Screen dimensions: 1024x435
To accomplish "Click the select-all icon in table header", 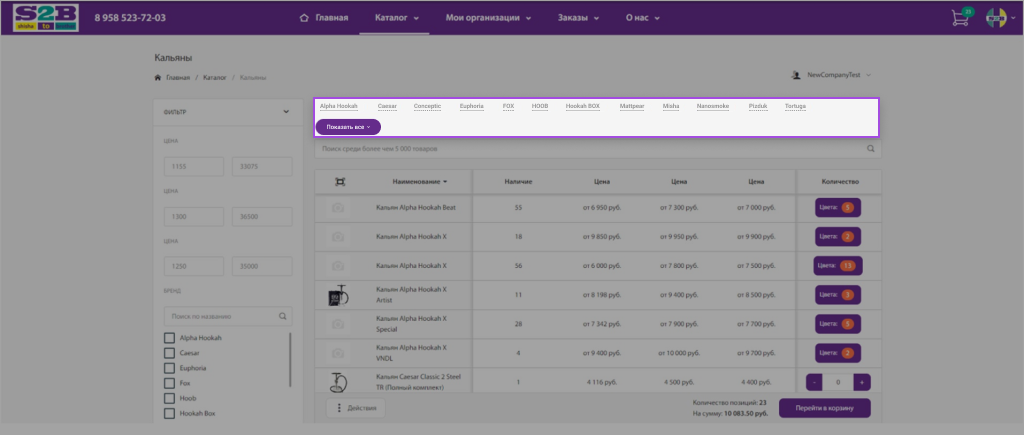I will (340, 182).
